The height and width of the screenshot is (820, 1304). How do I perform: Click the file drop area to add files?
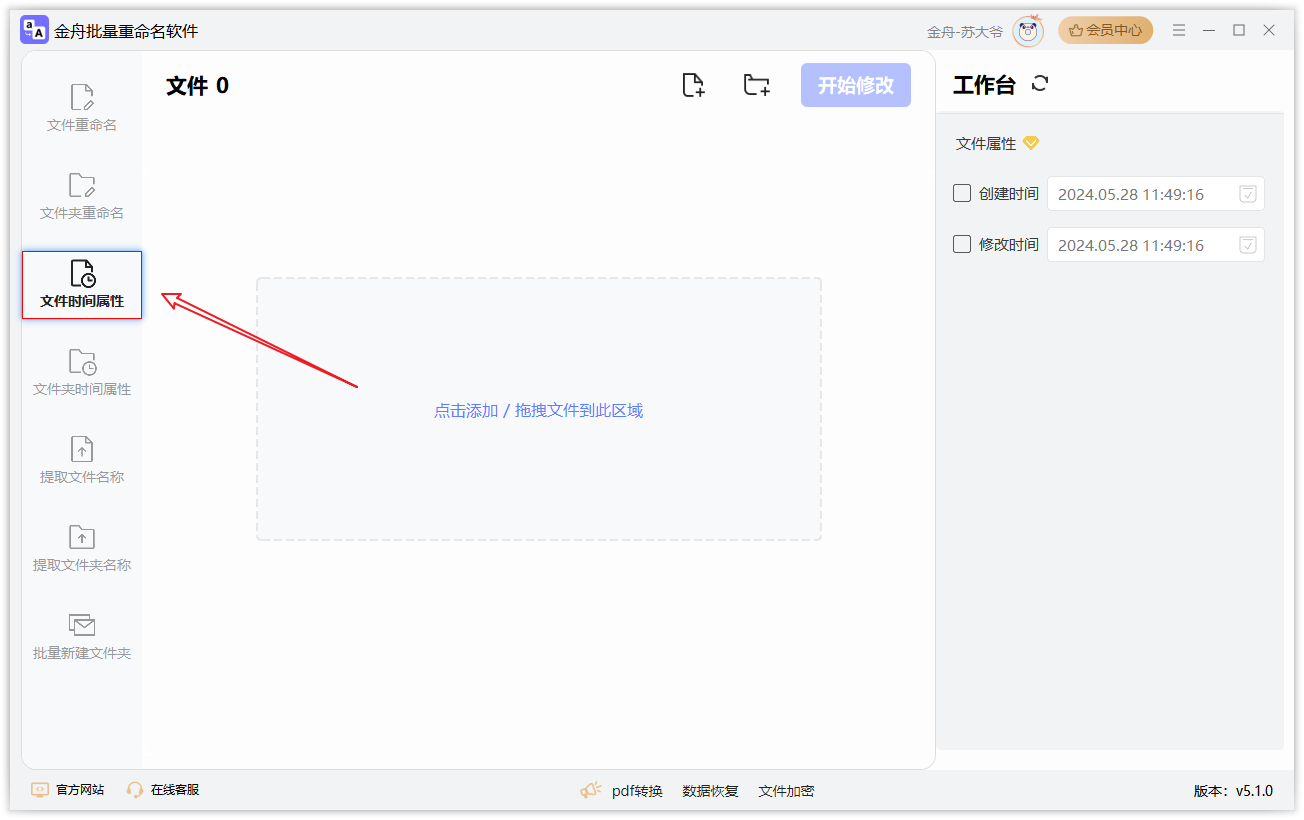539,409
